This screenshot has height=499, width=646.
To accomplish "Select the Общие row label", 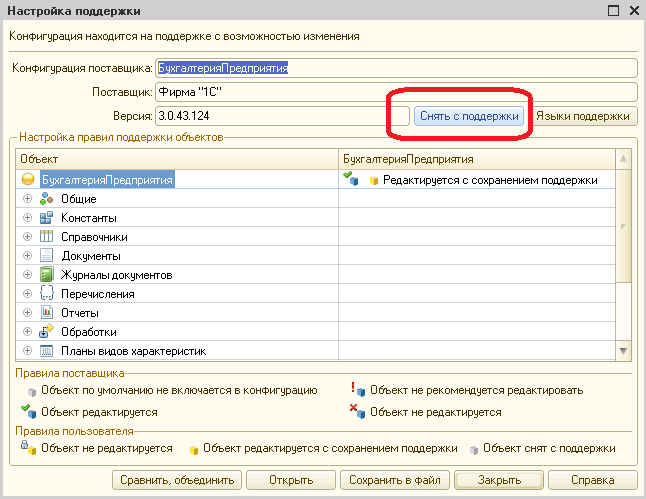I will click(x=79, y=199).
